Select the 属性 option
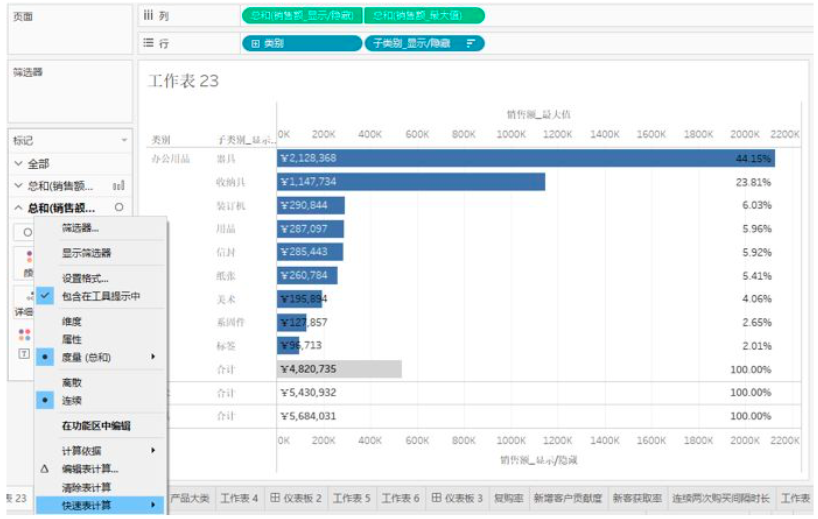The image size is (818, 519). [71, 339]
